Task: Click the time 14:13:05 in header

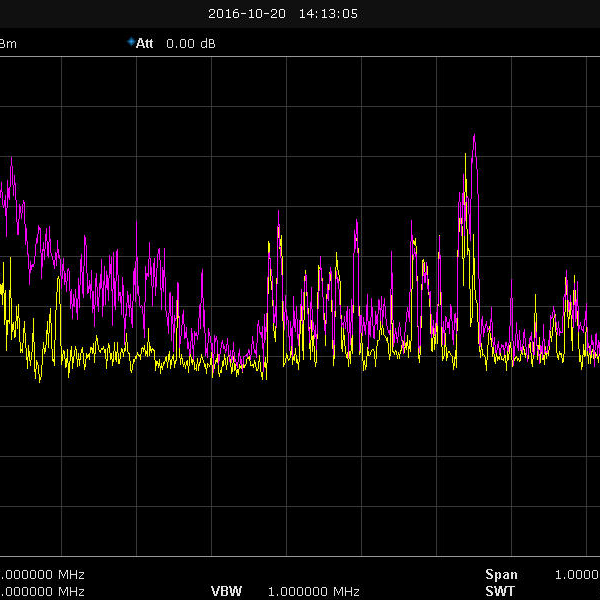Action: (328, 14)
